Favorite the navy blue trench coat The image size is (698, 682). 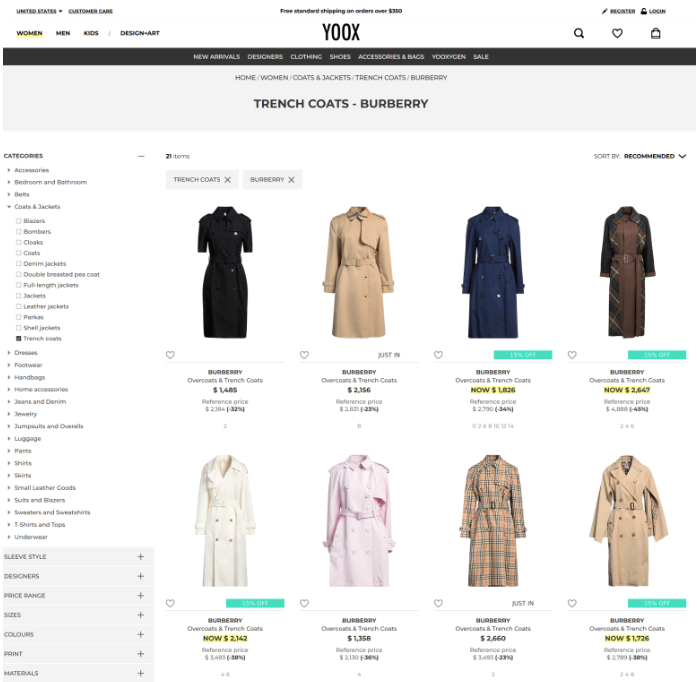pos(438,355)
